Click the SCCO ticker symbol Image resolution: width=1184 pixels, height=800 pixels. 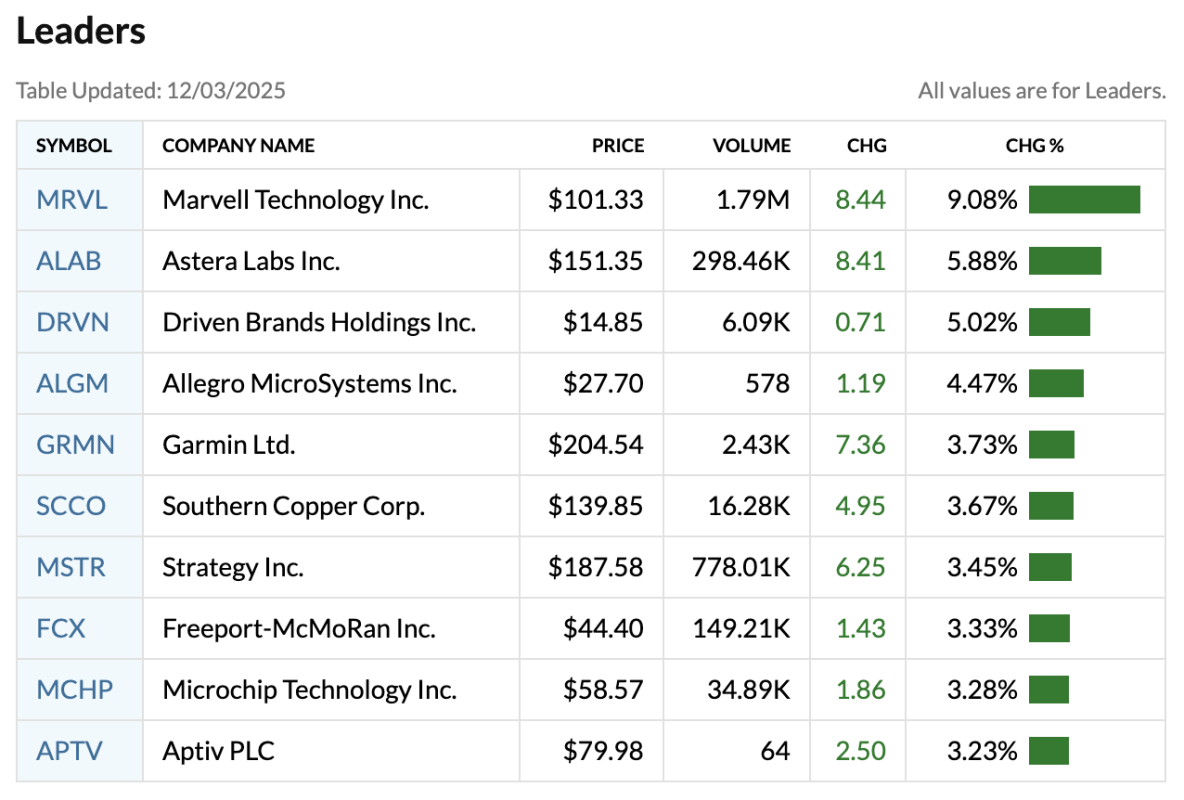(71, 506)
